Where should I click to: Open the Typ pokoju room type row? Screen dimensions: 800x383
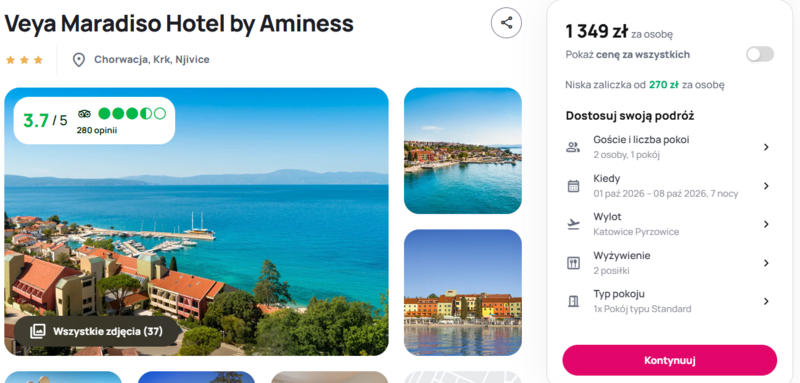click(x=669, y=301)
